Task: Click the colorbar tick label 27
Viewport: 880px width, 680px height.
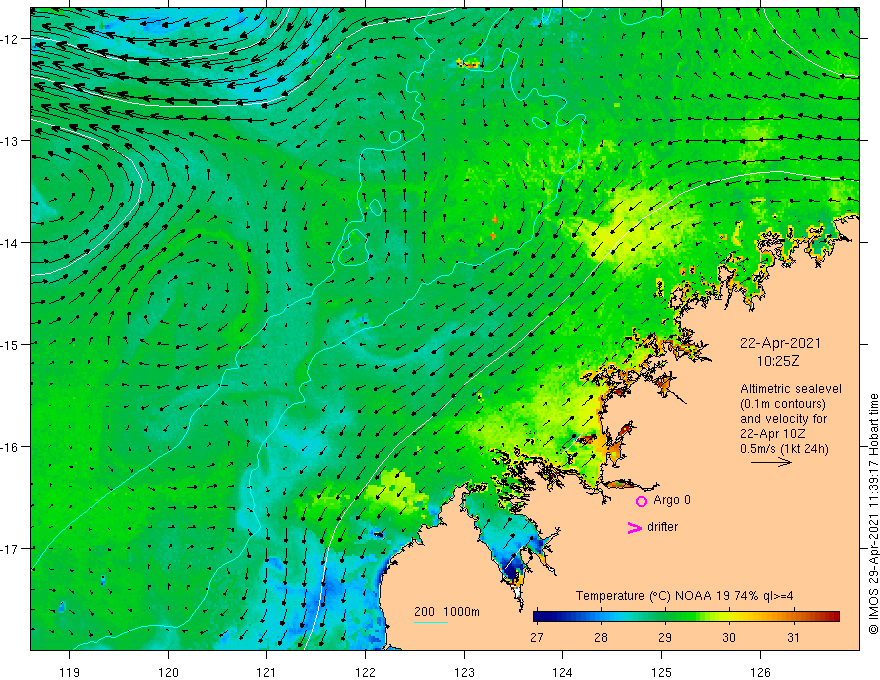Action: tap(537, 637)
